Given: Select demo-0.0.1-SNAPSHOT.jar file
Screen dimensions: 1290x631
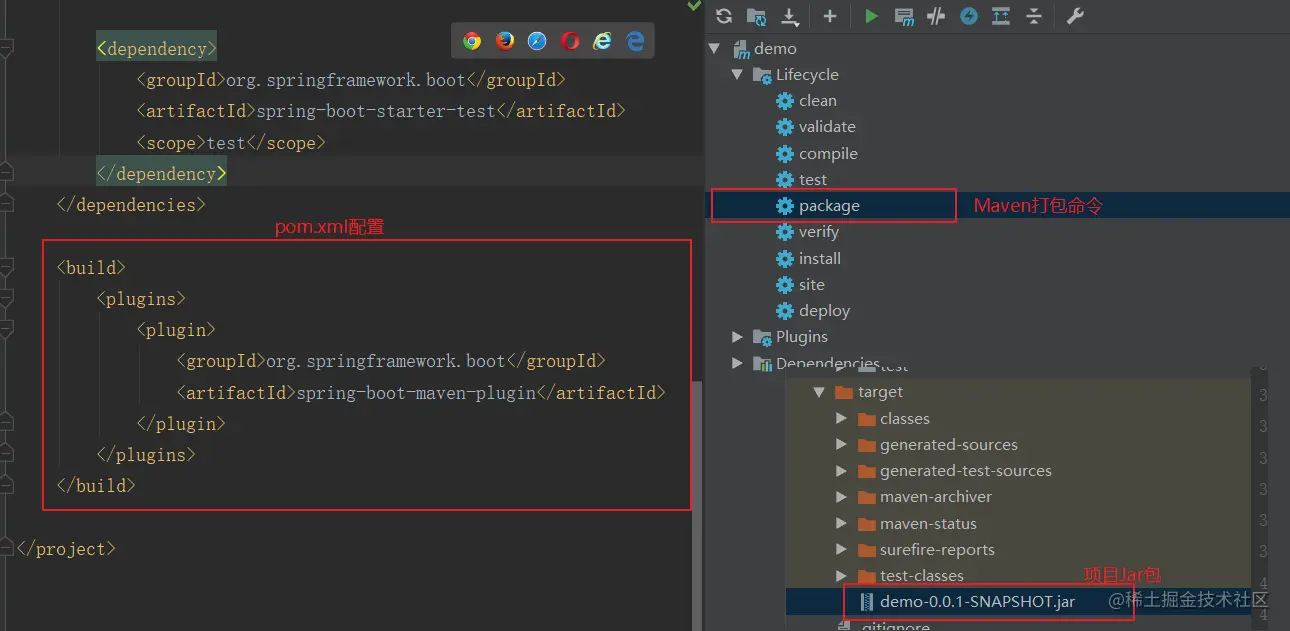Looking at the screenshot, I should [x=977, y=602].
